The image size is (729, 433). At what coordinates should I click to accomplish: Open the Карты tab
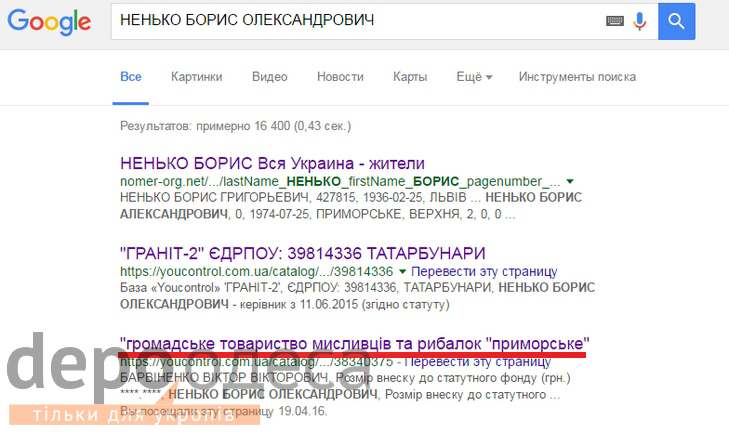click(x=410, y=77)
